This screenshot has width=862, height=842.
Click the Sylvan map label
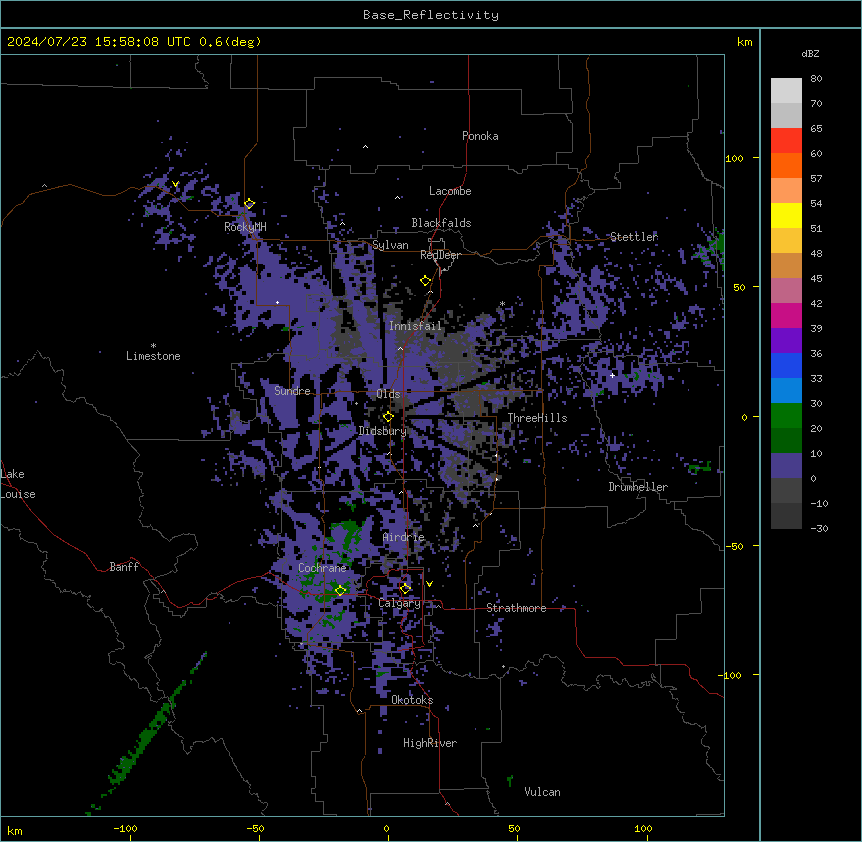click(390, 245)
